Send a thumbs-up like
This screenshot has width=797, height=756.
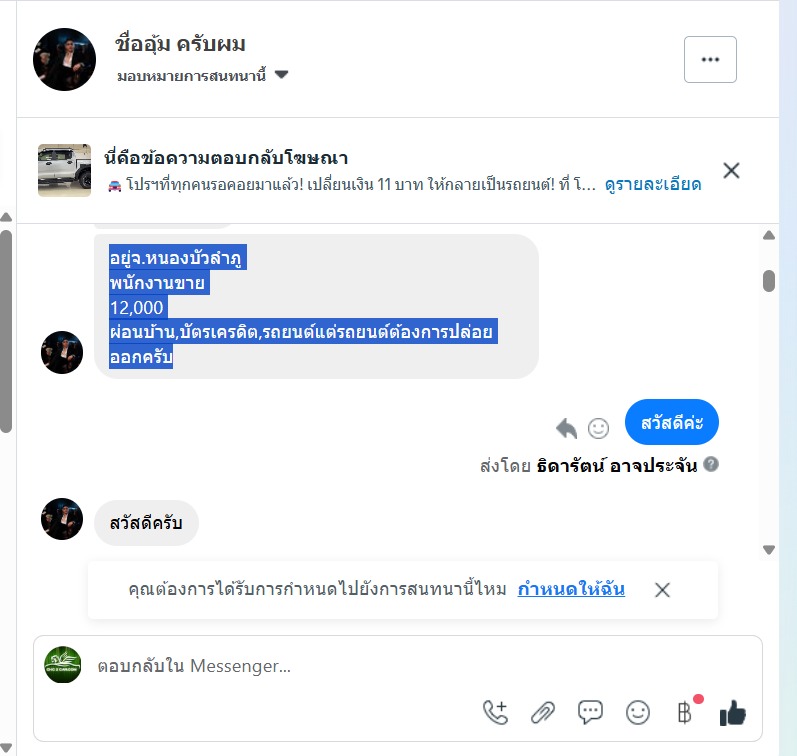click(x=732, y=712)
